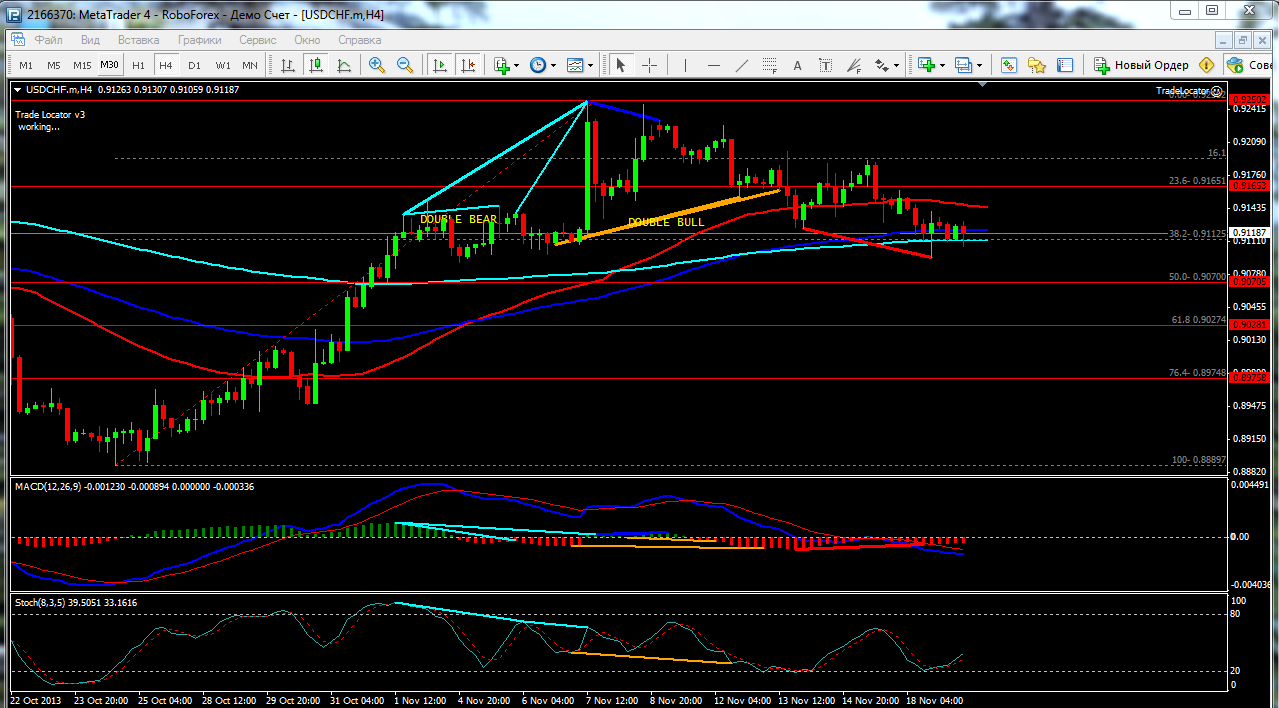Click the application icon in menu bar

(x=17, y=40)
